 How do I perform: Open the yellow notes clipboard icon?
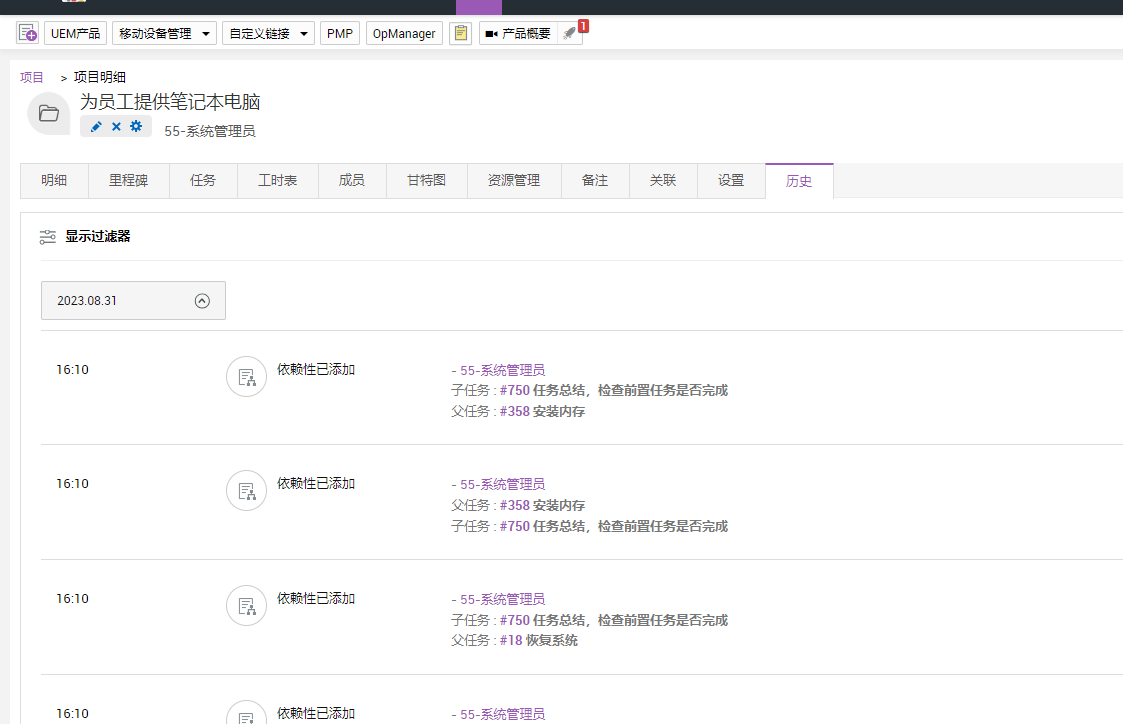point(460,33)
